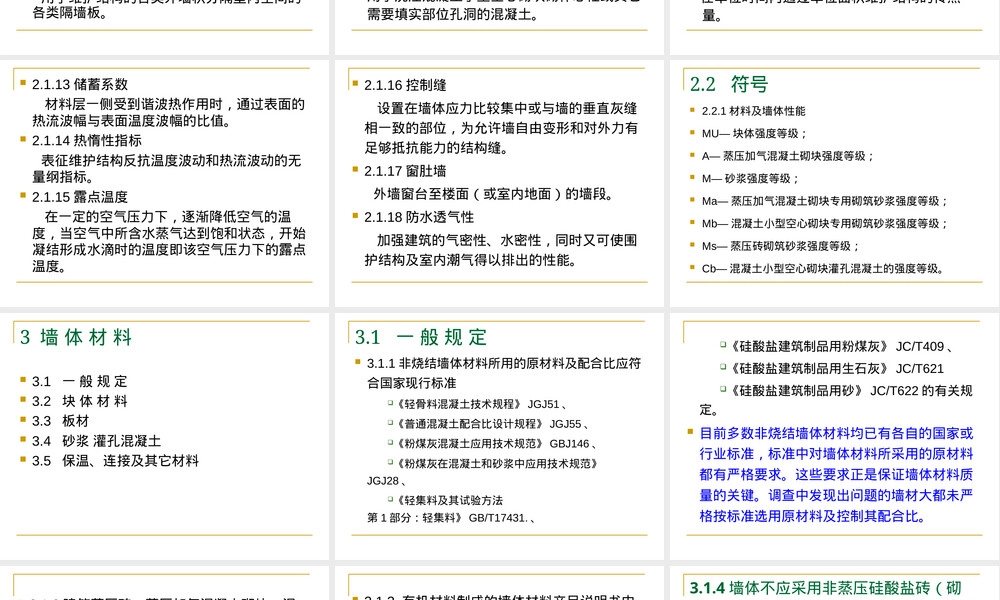The height and width of the screenshot is (600, 1000).
Task: Open the slide with 2.1.13 储蓄系数
Action: click(x=164, y=183)
